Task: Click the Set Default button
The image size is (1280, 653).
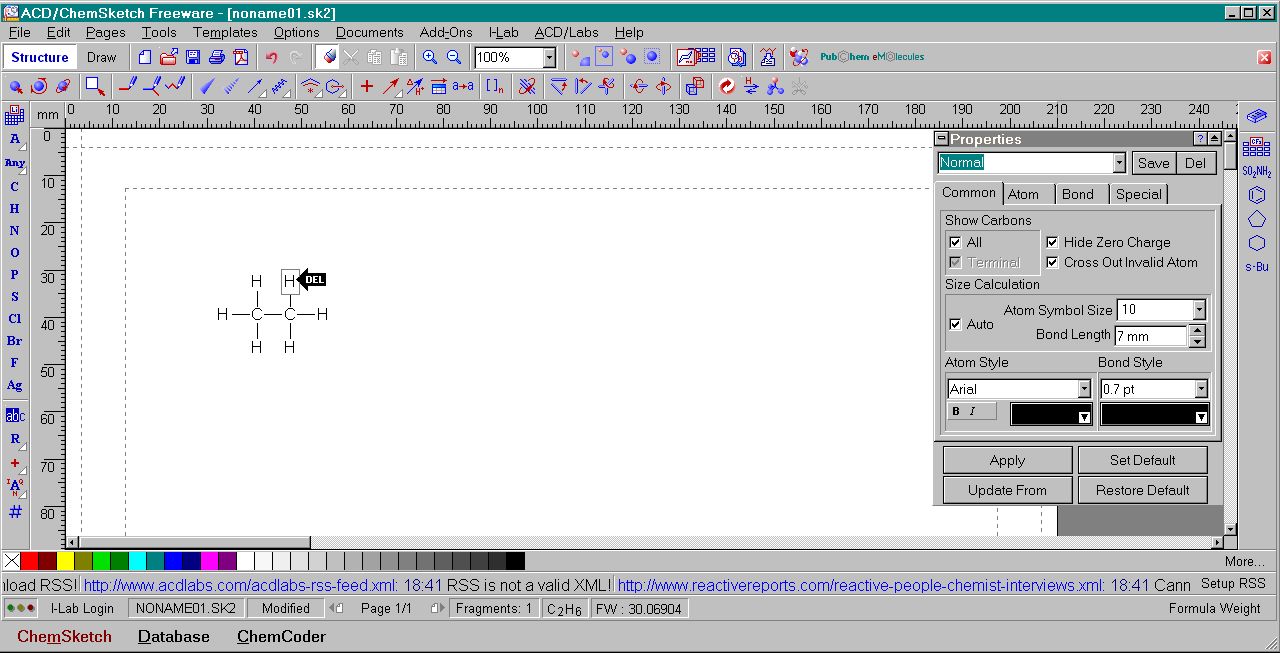Action: click(1142, 460)
